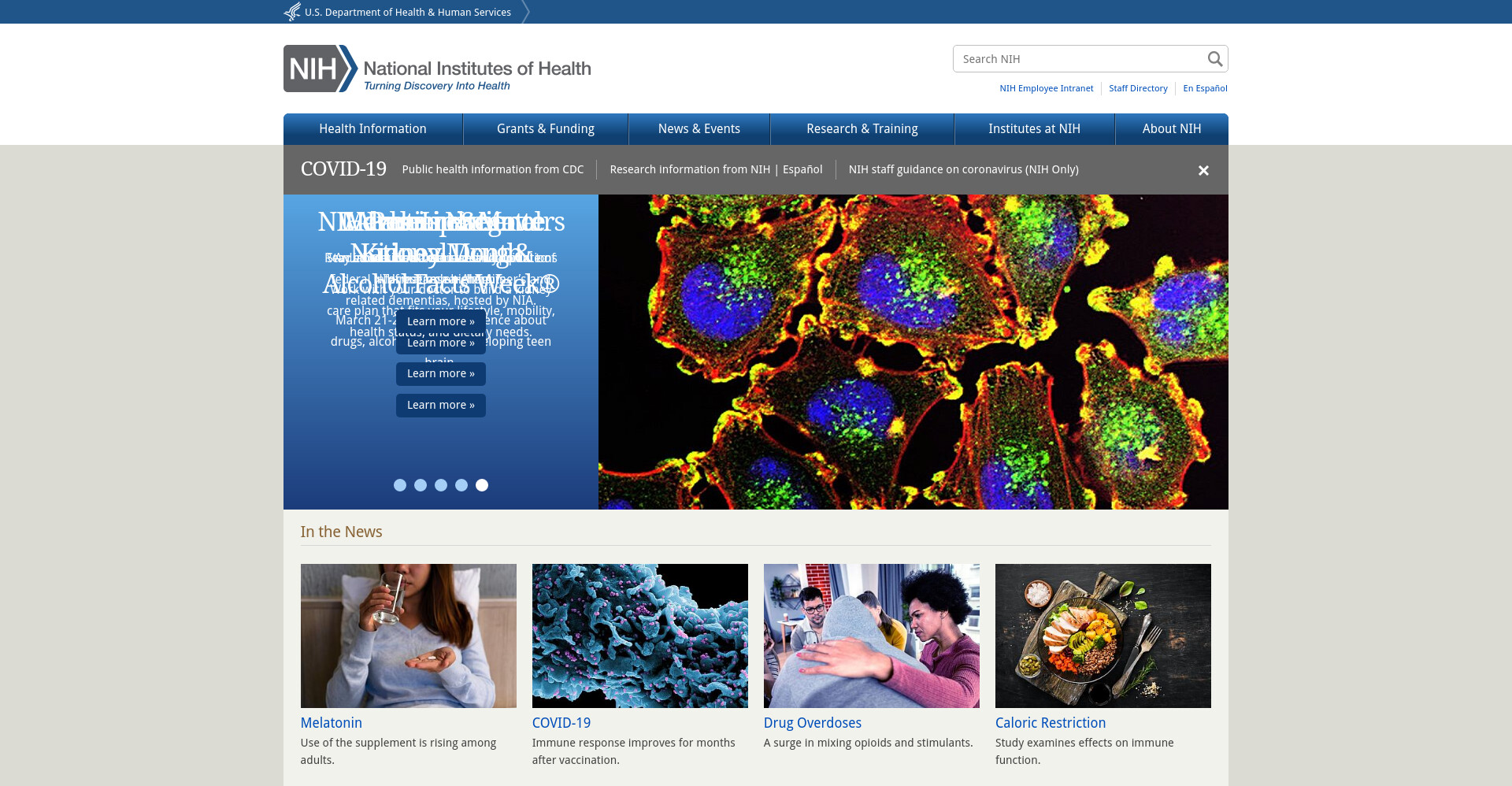
Task: Click 'Study examines effects on immune function' text
Action: pos(1084,751)
